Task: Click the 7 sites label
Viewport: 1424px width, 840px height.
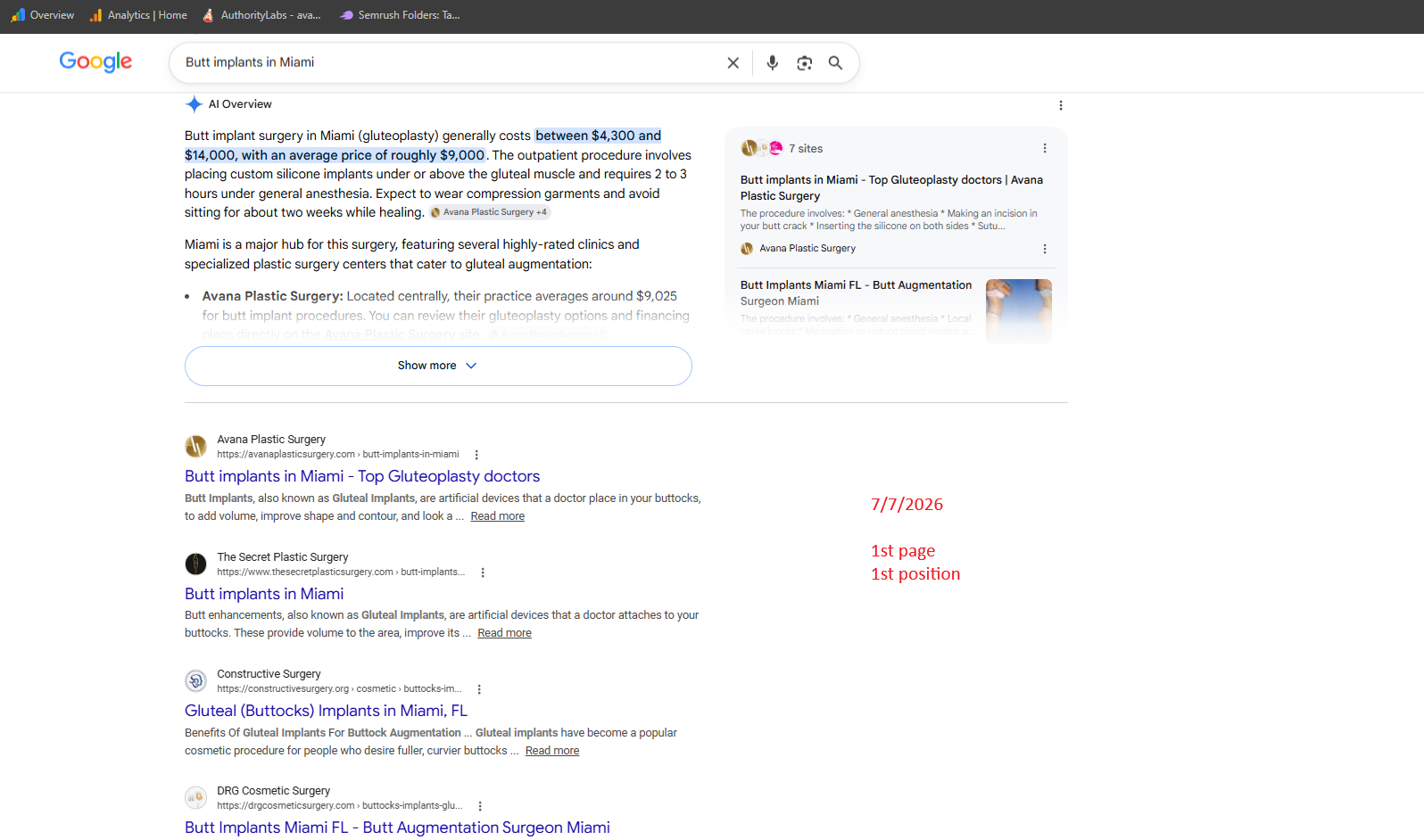Action: 806,149
